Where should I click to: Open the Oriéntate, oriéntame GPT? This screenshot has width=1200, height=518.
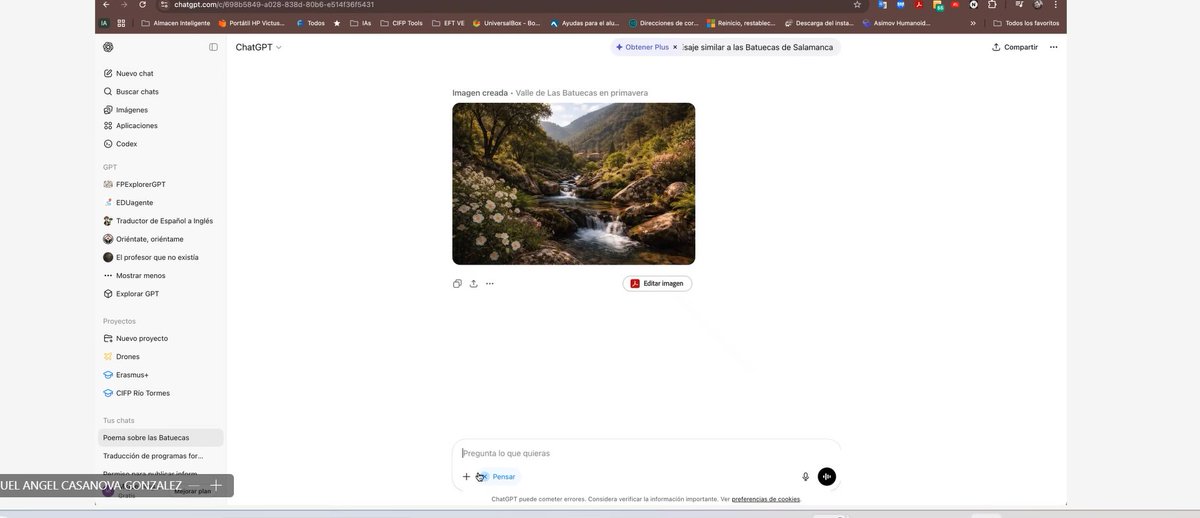149,239
